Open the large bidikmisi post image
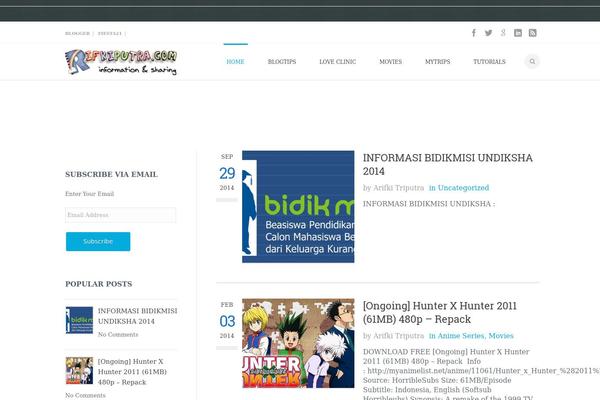This screenshot has width=600, height=400. (298, 207)
